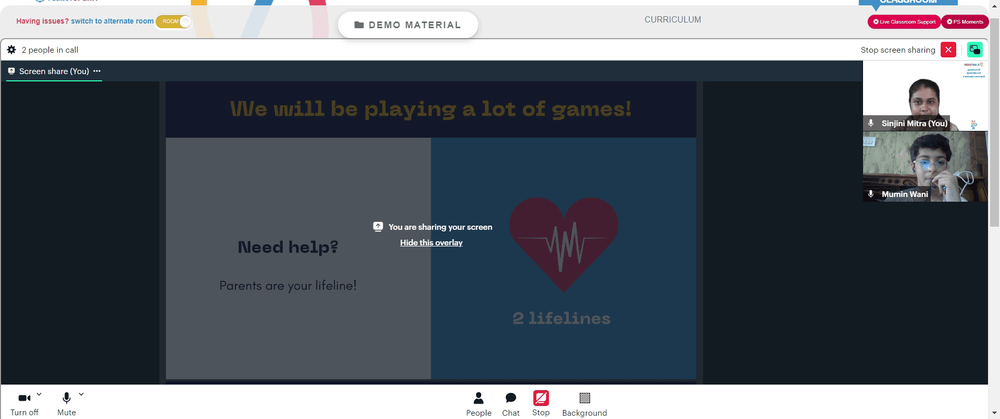
Task: Expand camera options chevron
Action: tap(39, 394)
